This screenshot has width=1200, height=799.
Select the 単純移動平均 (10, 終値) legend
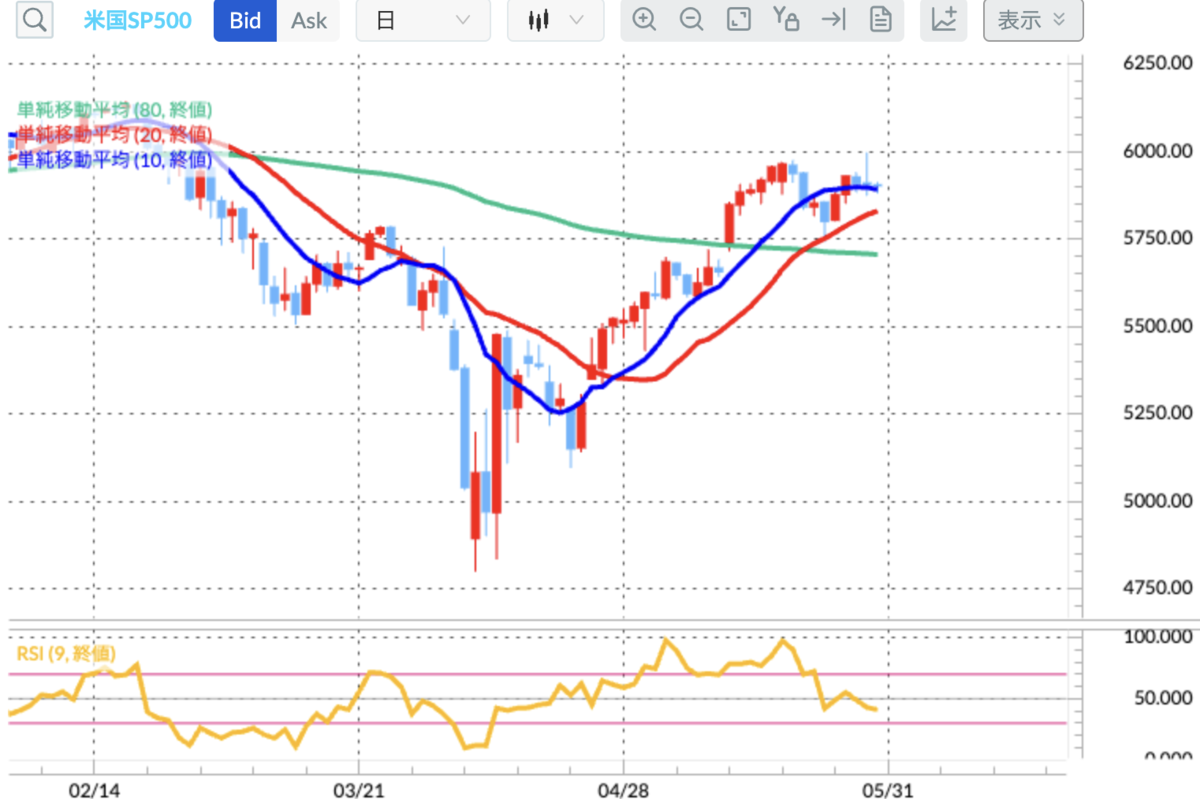115,159
